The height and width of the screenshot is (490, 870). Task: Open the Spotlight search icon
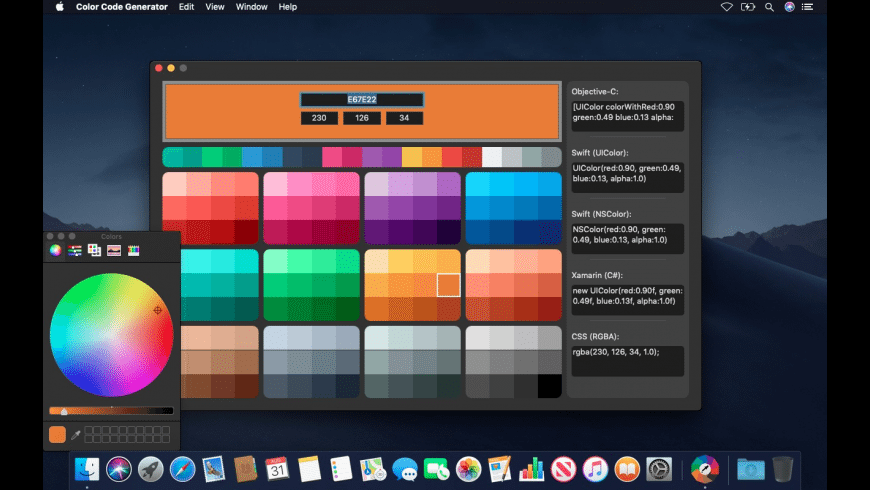769,7
